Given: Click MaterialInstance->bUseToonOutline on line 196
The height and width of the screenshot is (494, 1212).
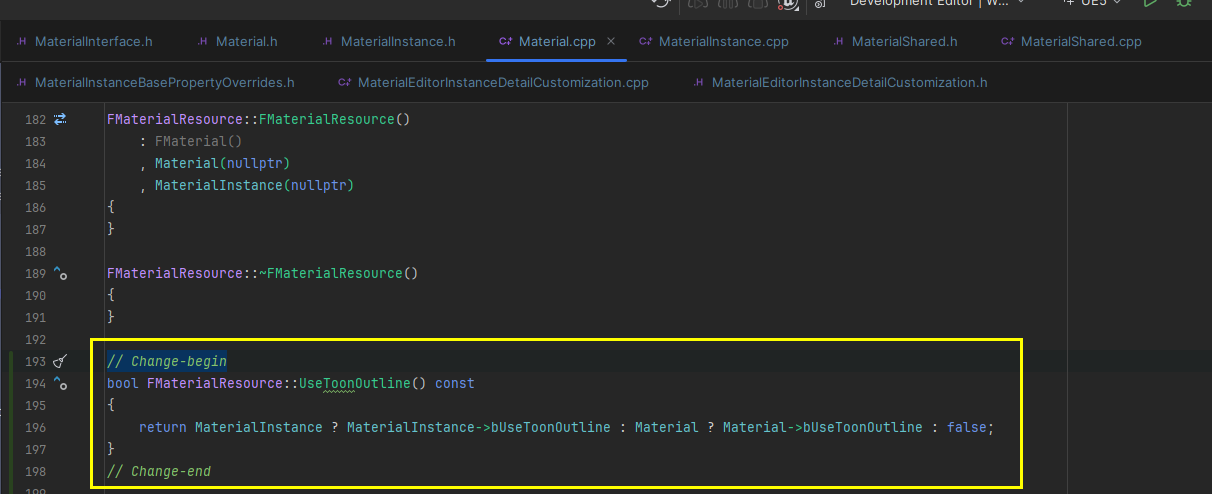Looking at the screenshot, I should [x=478, y=427].
